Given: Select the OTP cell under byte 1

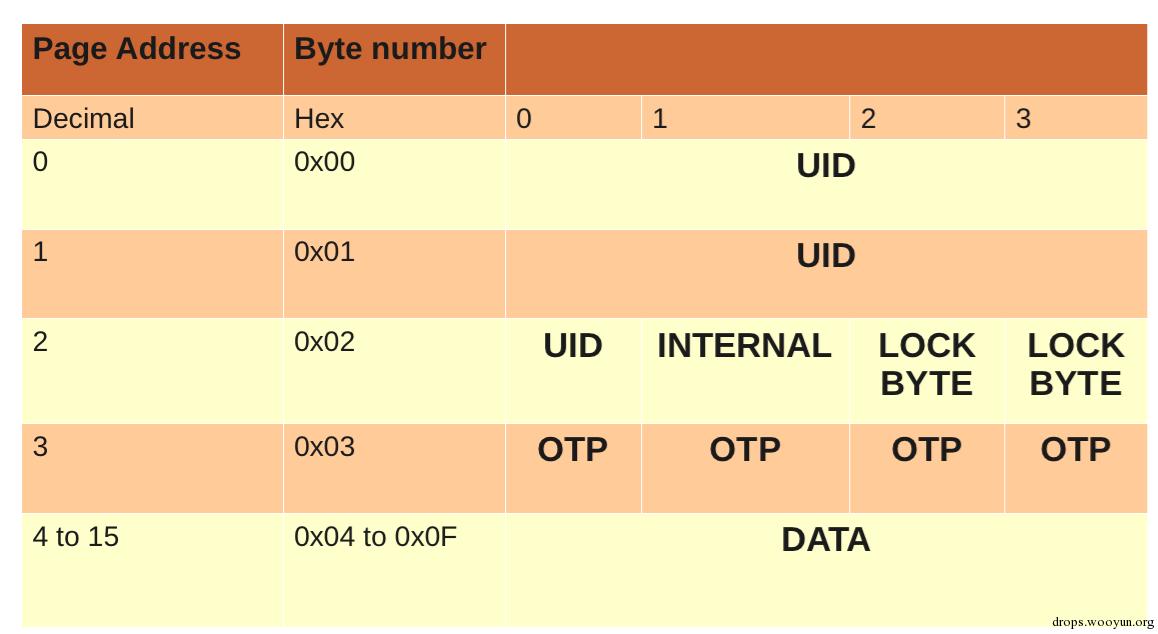Looking at the screenshot, I should pos(745,450).
